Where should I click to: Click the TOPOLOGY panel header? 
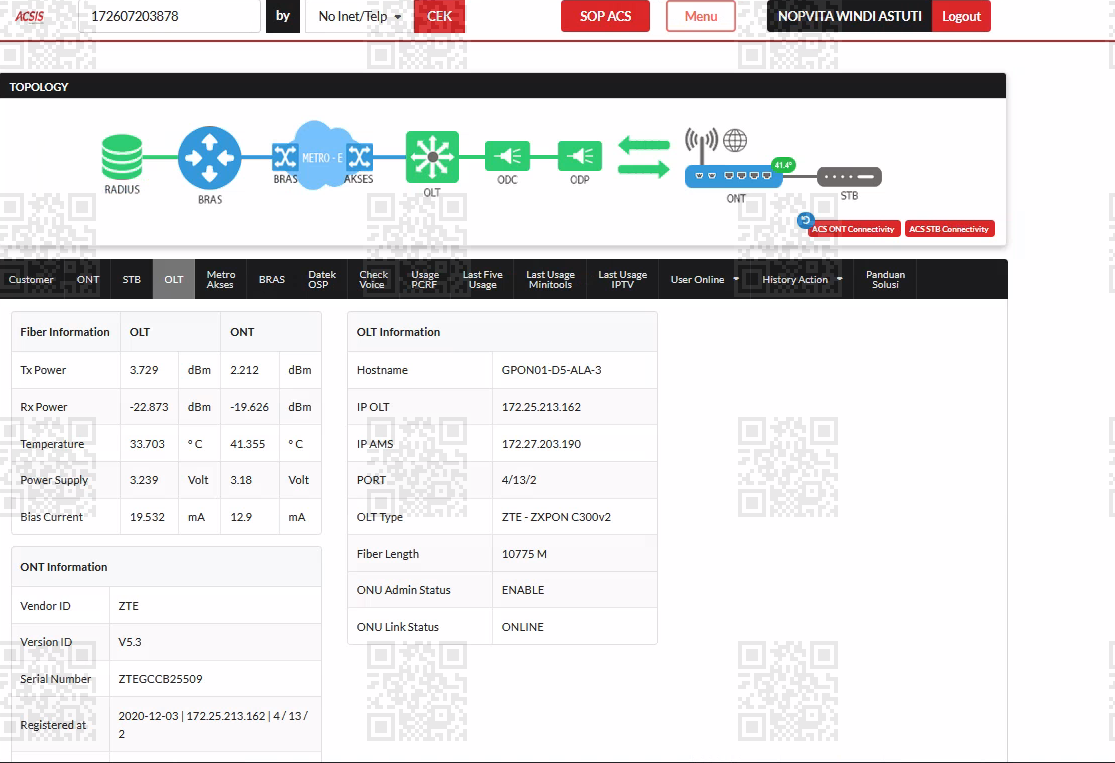[x=503, y=86]
